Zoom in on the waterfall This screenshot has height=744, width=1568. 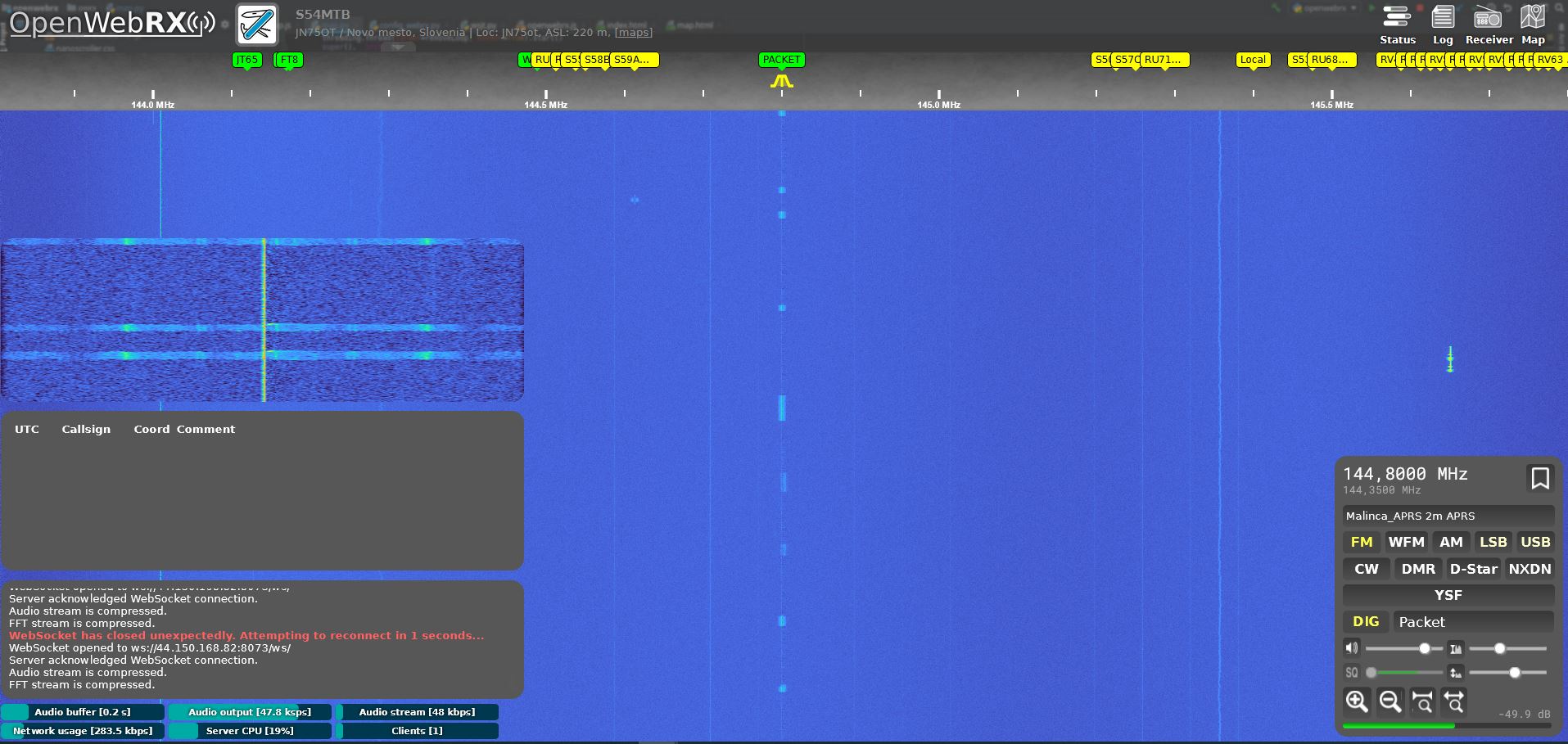coord(1357,701)
